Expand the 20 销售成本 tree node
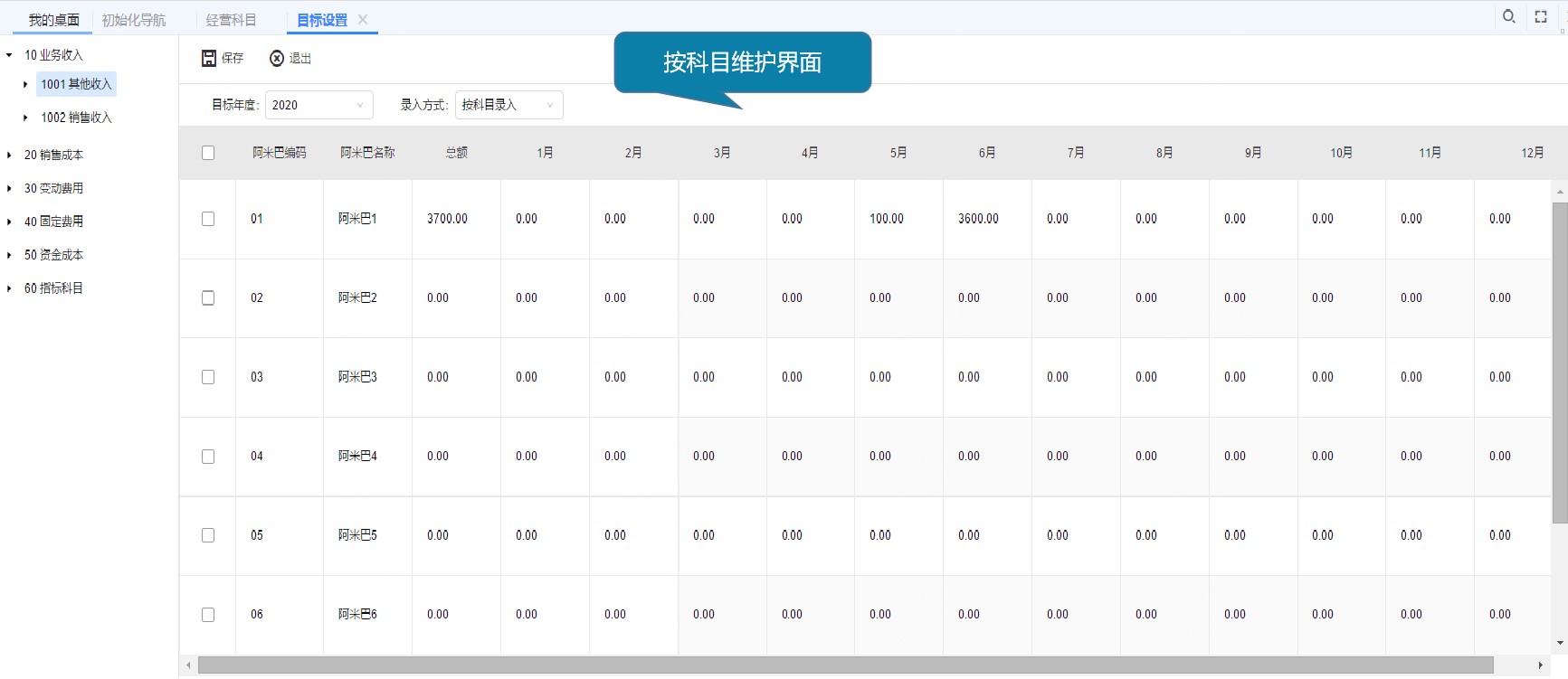1568x679 pixels. (x=9, y=155)
